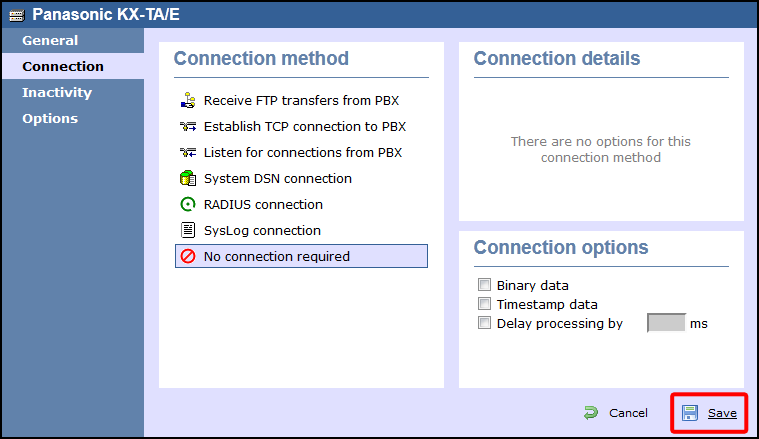
Task: Go to the Options tab
Action: [x=50, y=119]
